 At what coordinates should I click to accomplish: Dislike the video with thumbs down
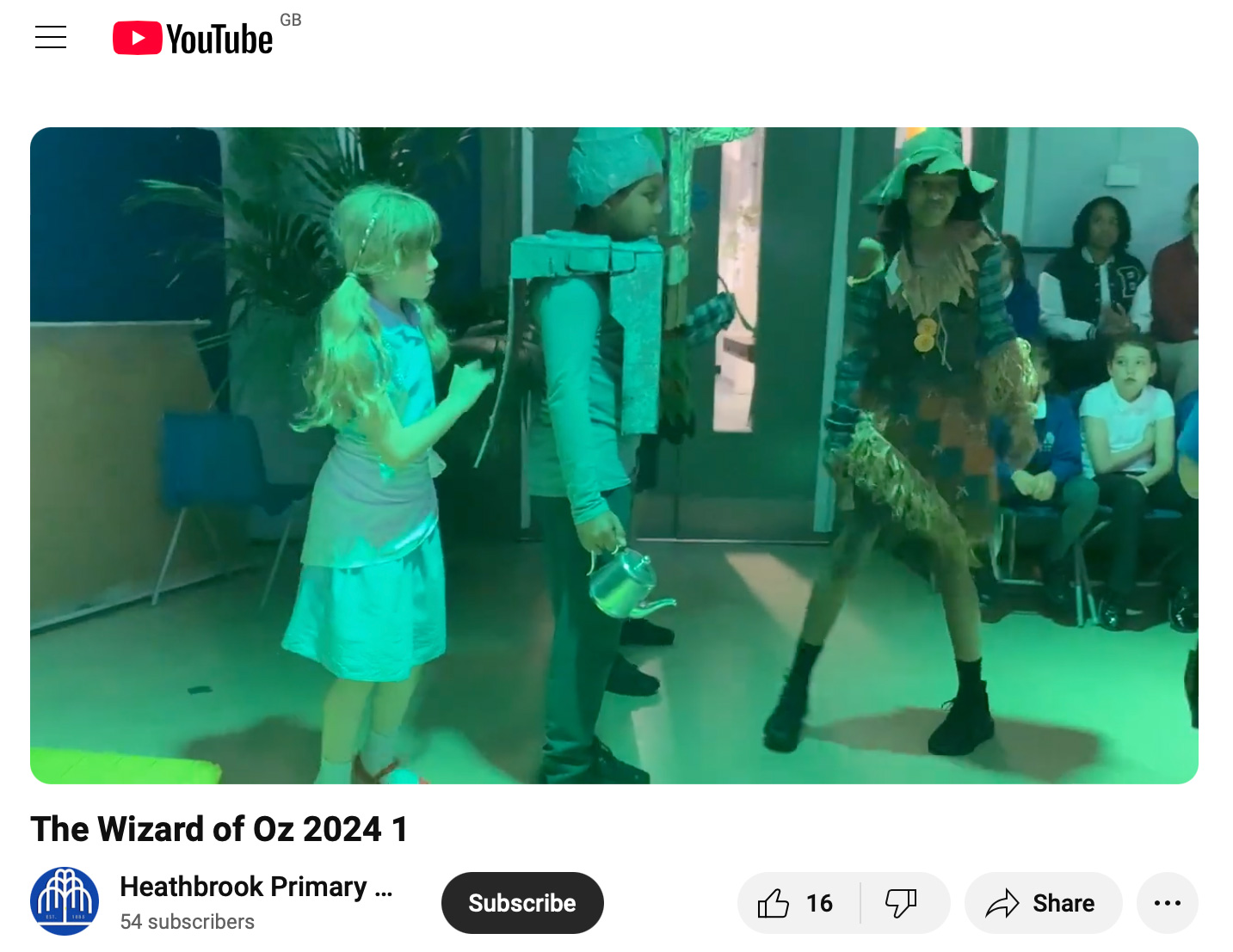point(902,903)
